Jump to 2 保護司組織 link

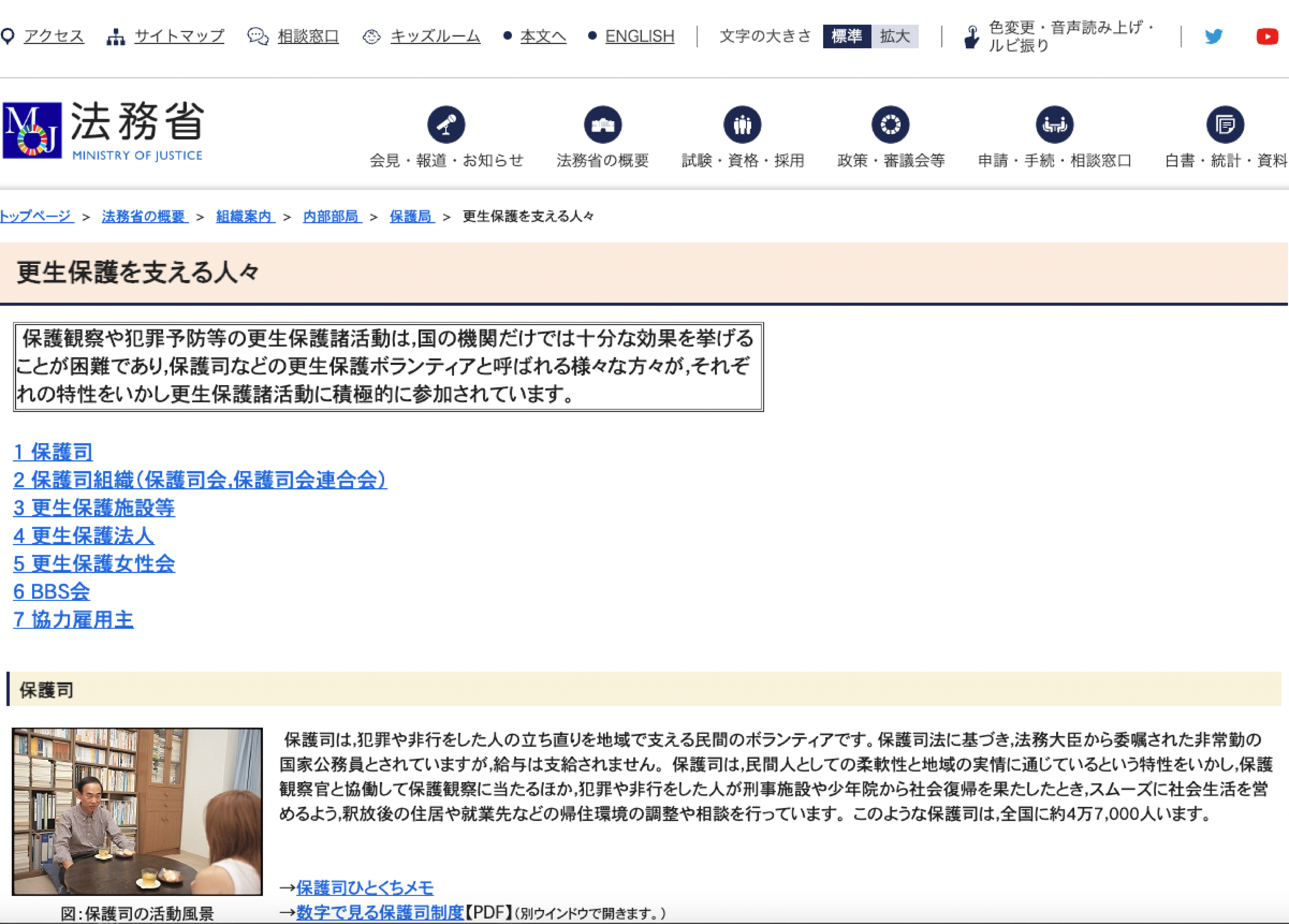tap(200, 480)
